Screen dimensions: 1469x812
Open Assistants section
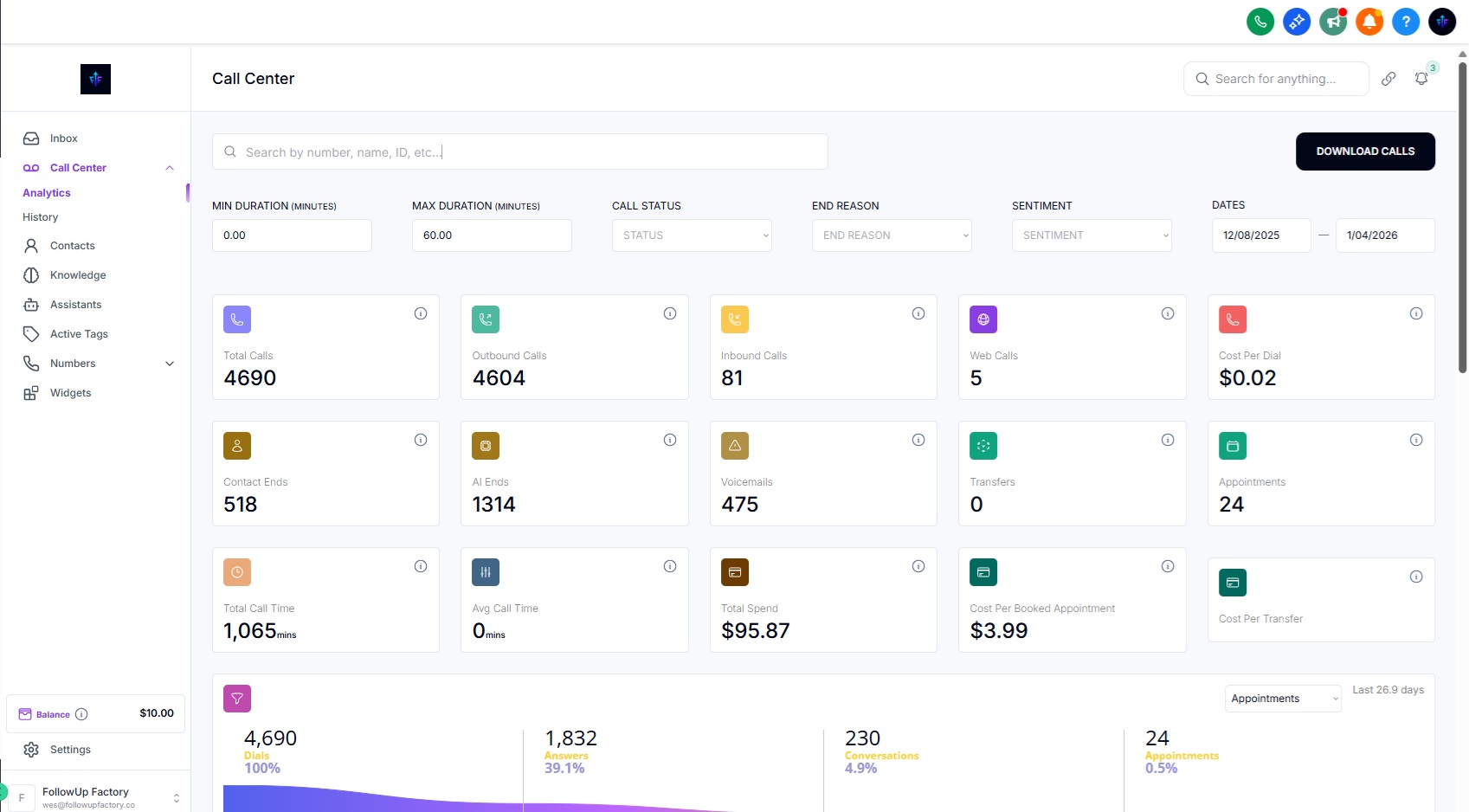75,305
